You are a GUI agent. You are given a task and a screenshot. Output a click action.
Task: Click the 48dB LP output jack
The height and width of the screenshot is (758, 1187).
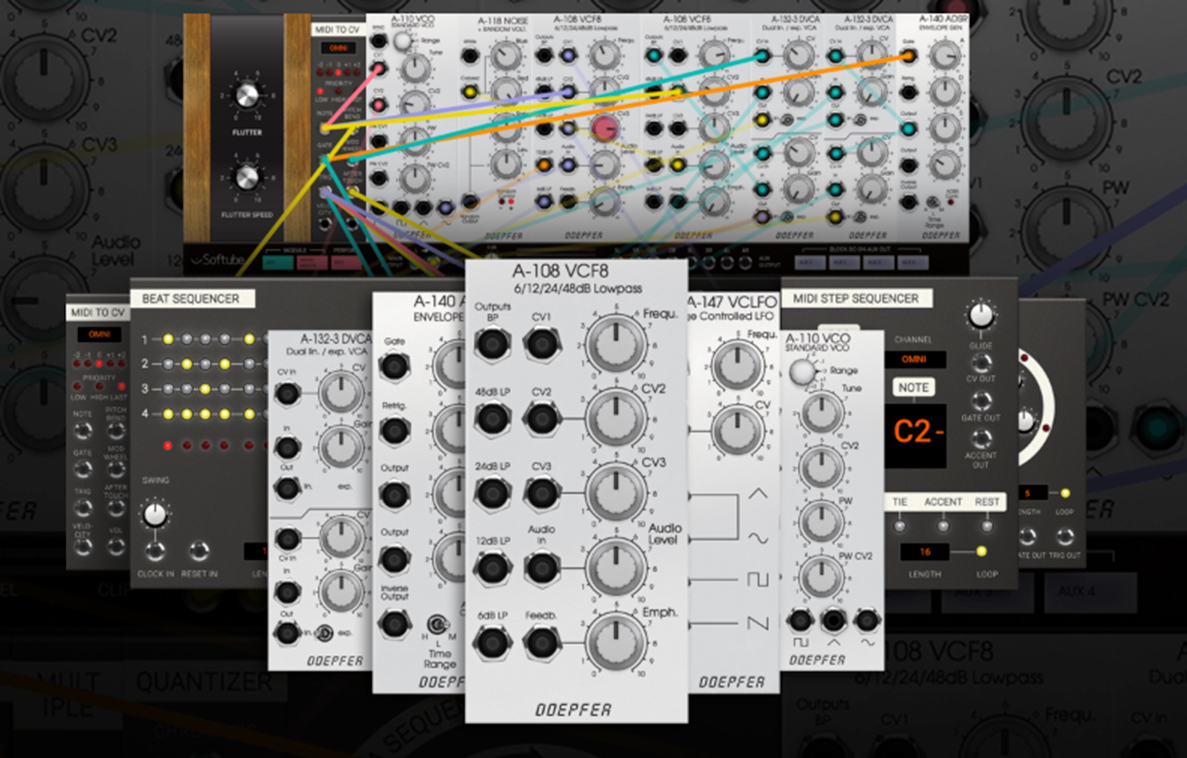pyautogui.click(x=492, y=418)
